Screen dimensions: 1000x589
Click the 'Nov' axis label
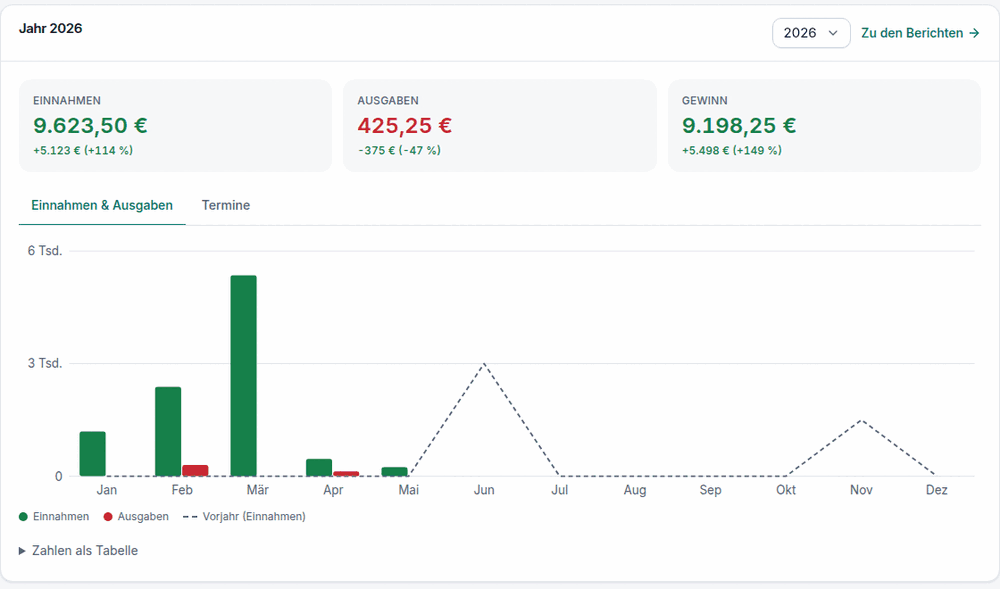click(861, 490)
